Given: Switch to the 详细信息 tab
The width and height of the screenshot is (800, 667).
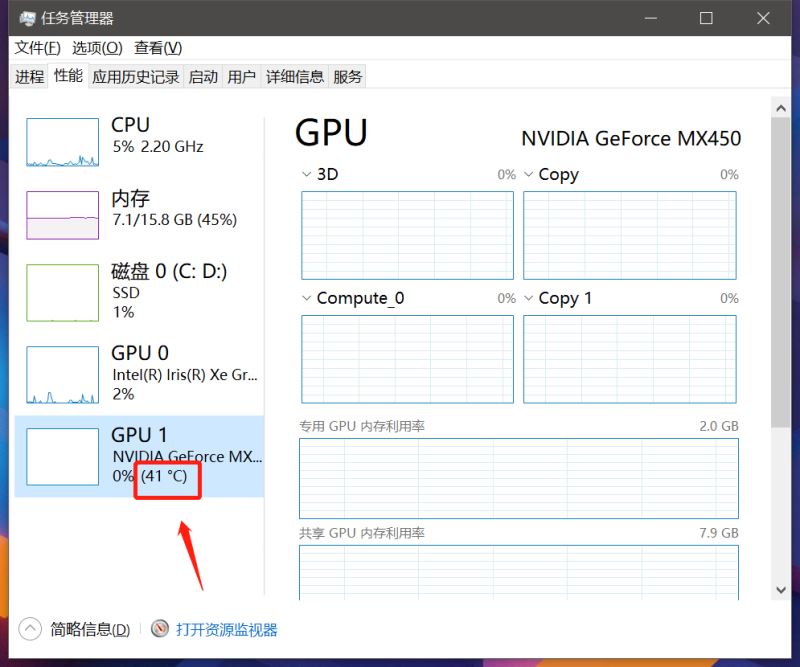Looking at the screenshot, I should (295, 77).
